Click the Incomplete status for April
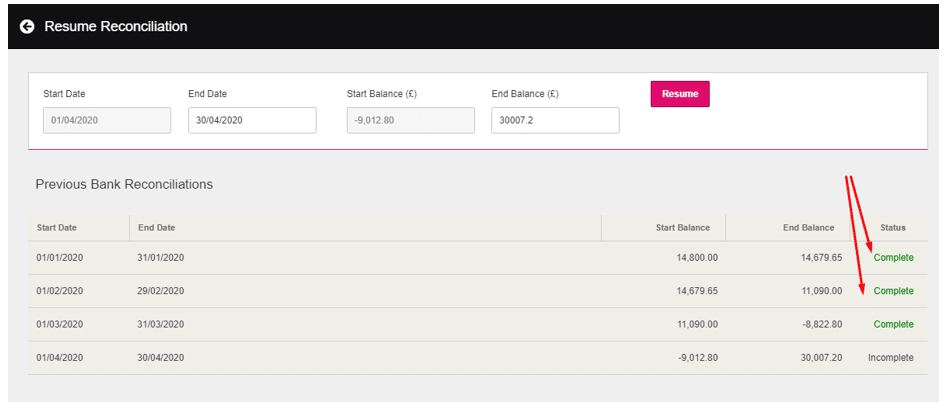The image size is (946, 404). pos(890,358)
